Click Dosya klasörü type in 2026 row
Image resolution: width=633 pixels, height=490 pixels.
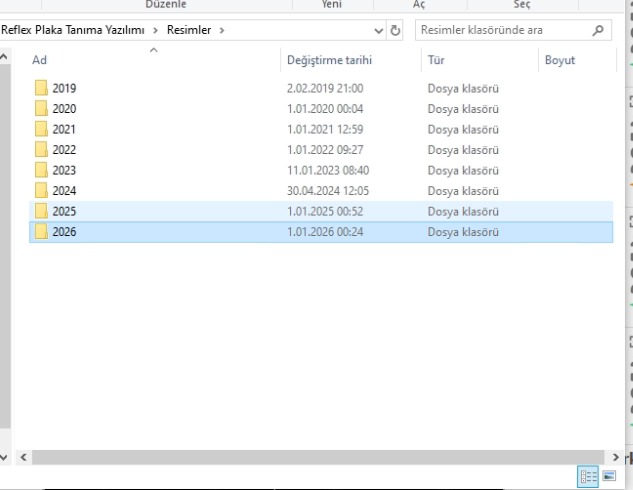463,232
